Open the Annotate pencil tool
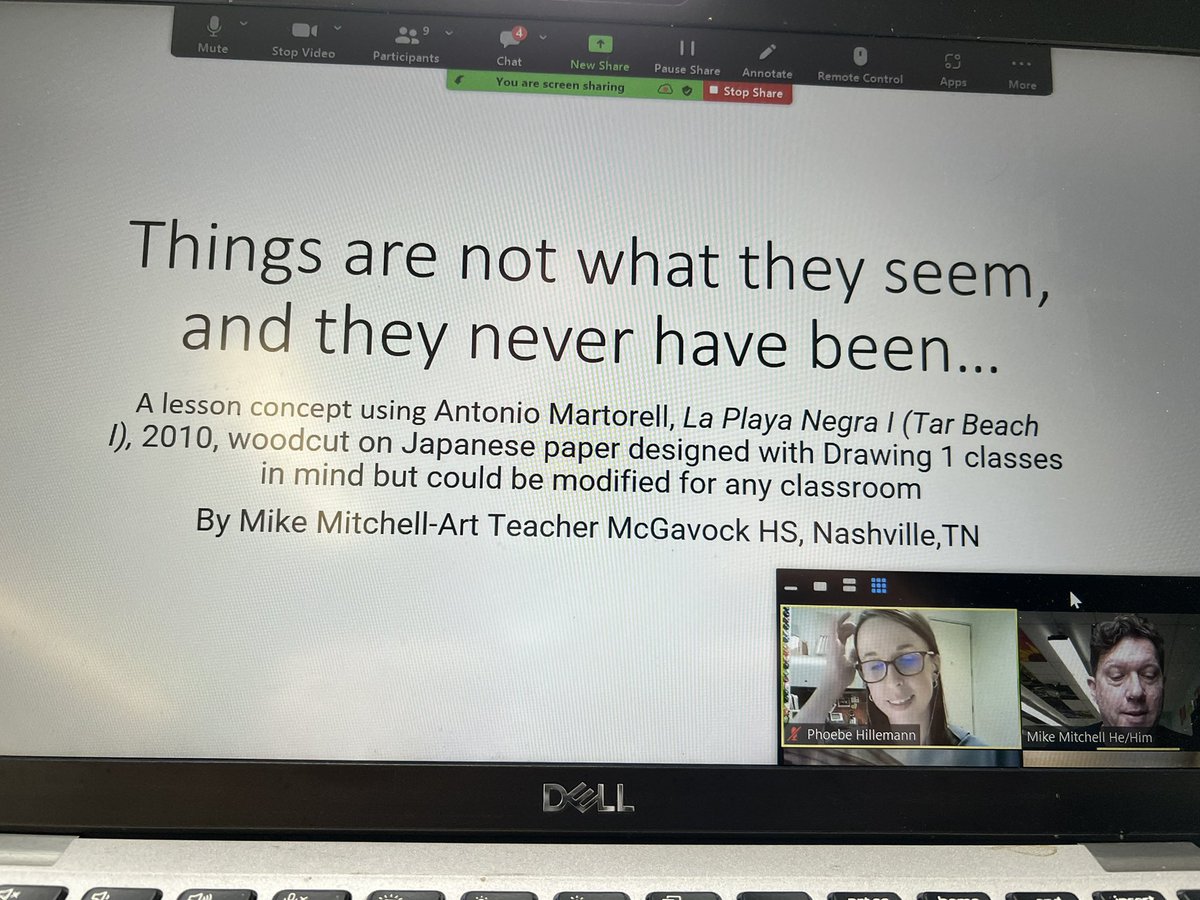This screenshot has width=1200, height=900. point(767,59)
